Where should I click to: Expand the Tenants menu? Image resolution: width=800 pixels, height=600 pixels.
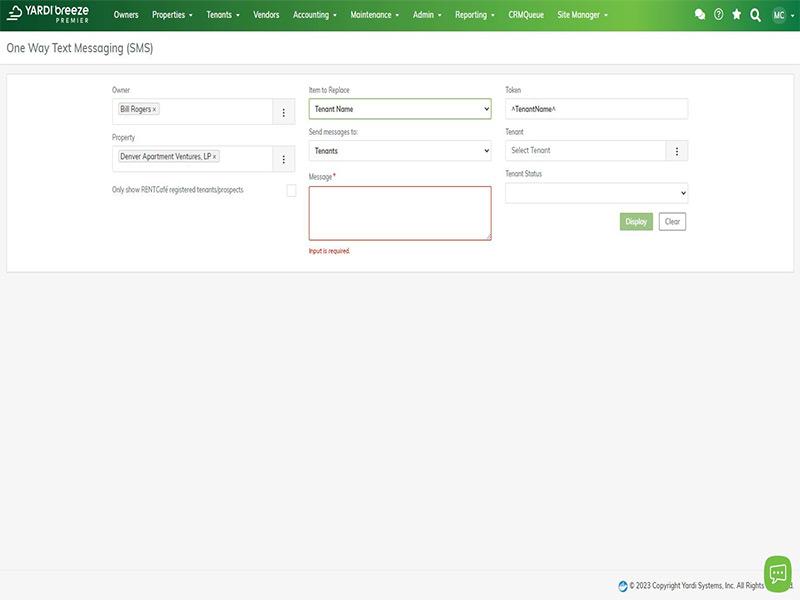[x=223, y=15]
